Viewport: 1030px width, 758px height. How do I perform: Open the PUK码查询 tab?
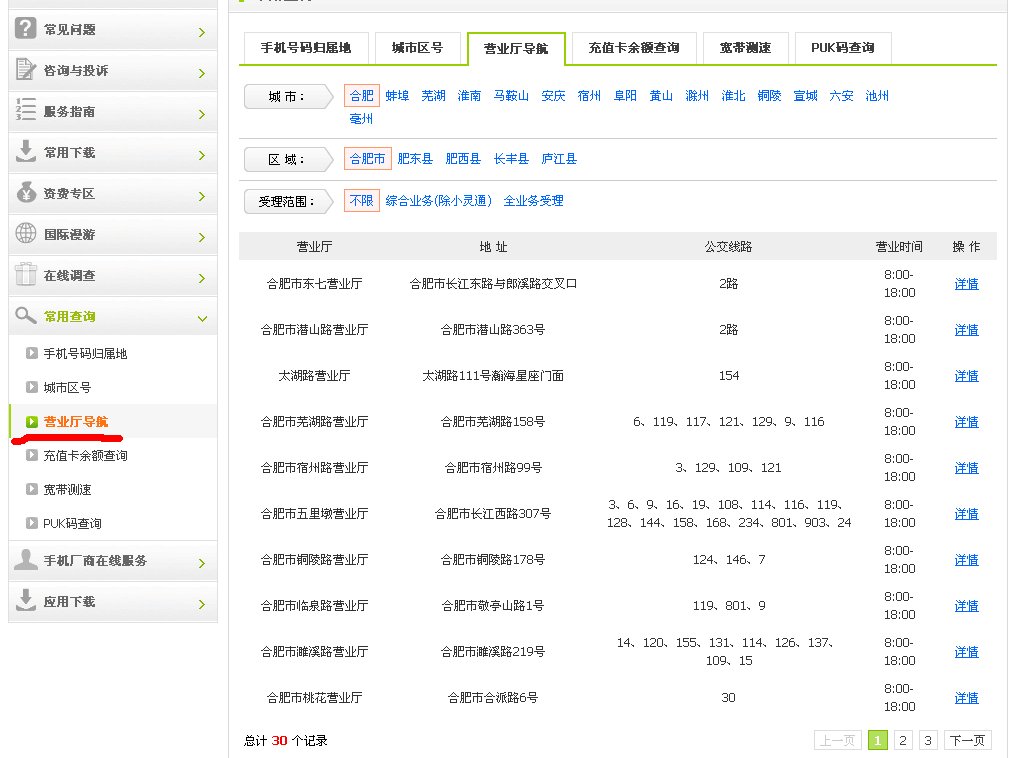843,48
